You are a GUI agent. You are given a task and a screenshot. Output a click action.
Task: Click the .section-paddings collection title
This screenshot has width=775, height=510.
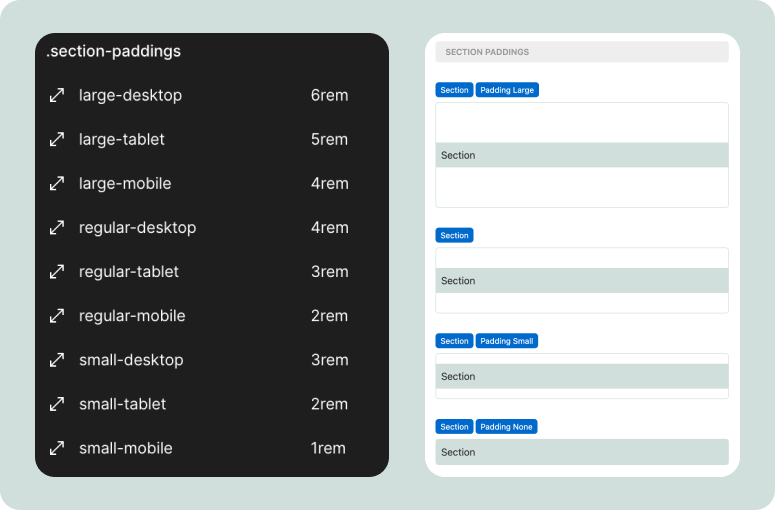pyautogui.click(x=114, y=51)
